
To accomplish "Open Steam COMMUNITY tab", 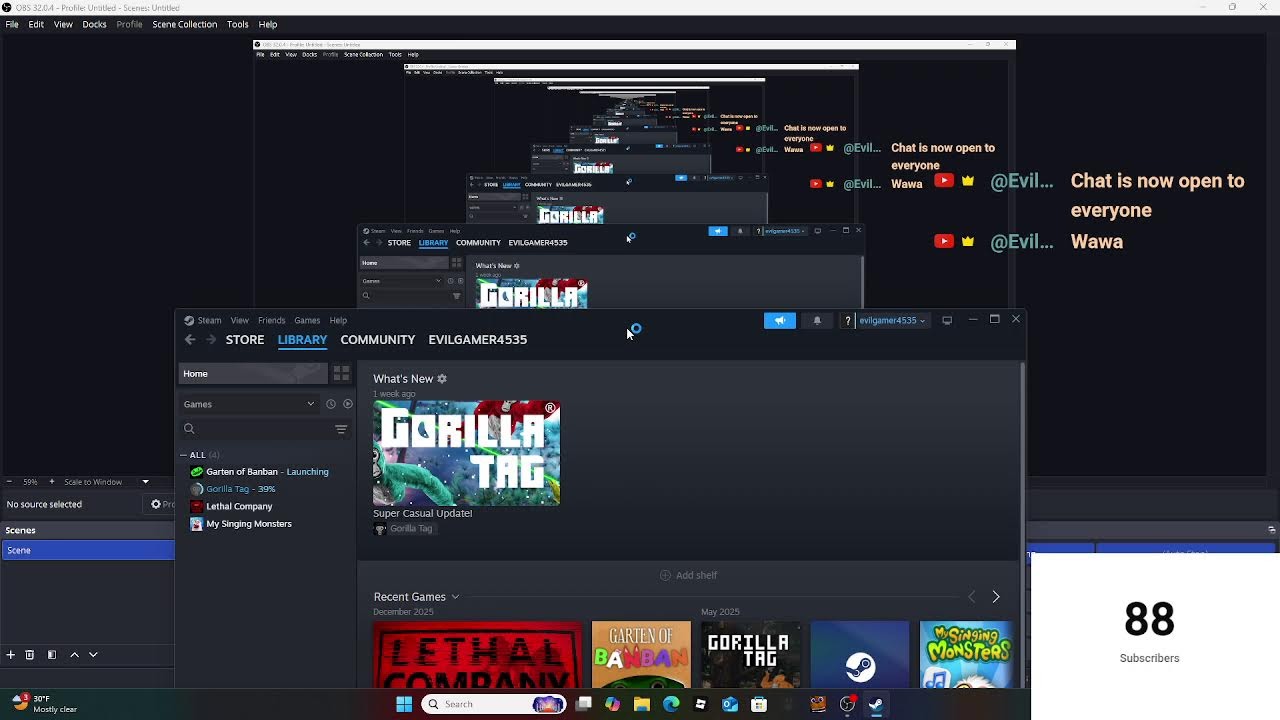I will point(377,340).
